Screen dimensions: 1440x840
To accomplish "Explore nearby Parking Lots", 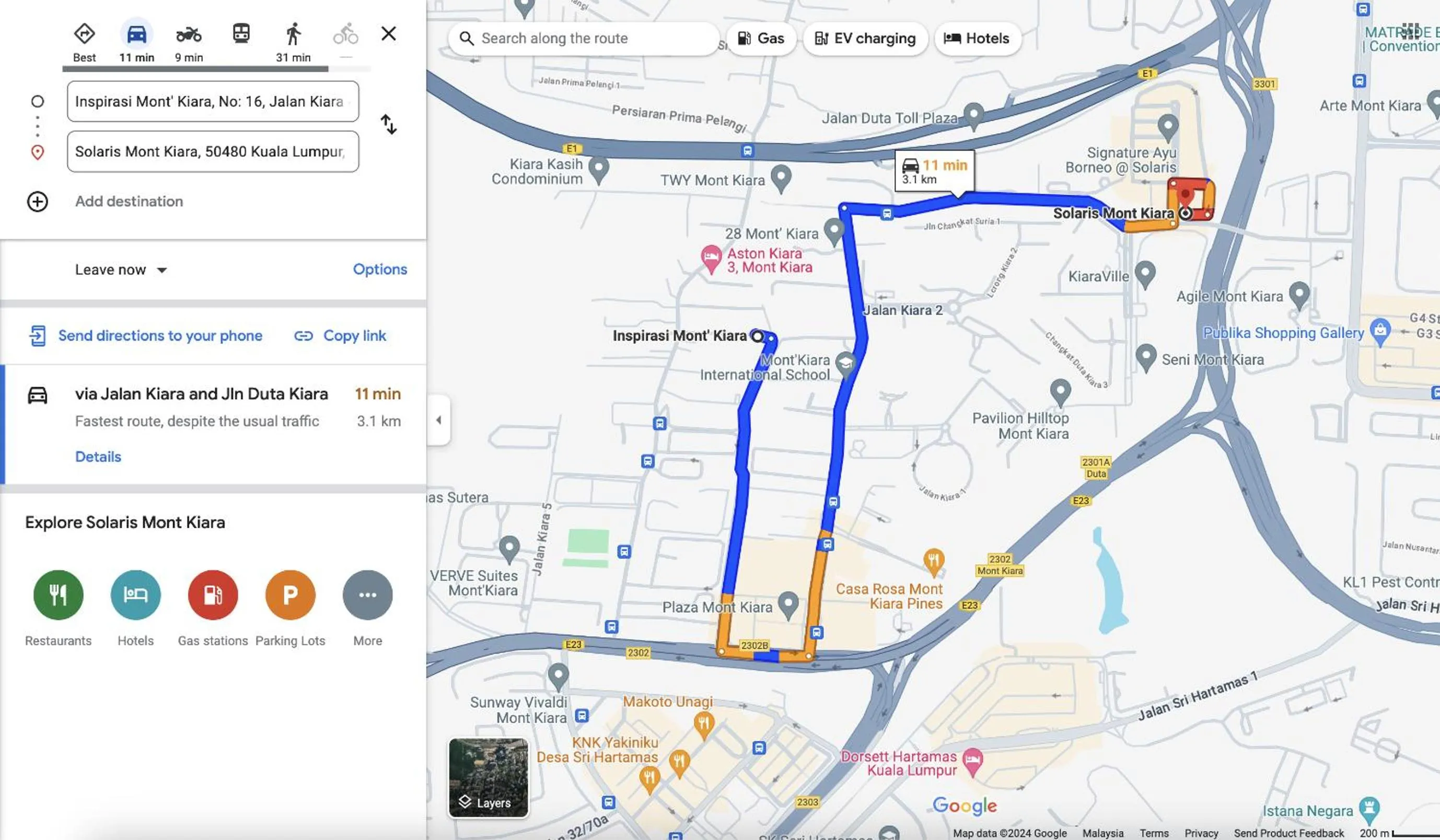I will 291,594.
